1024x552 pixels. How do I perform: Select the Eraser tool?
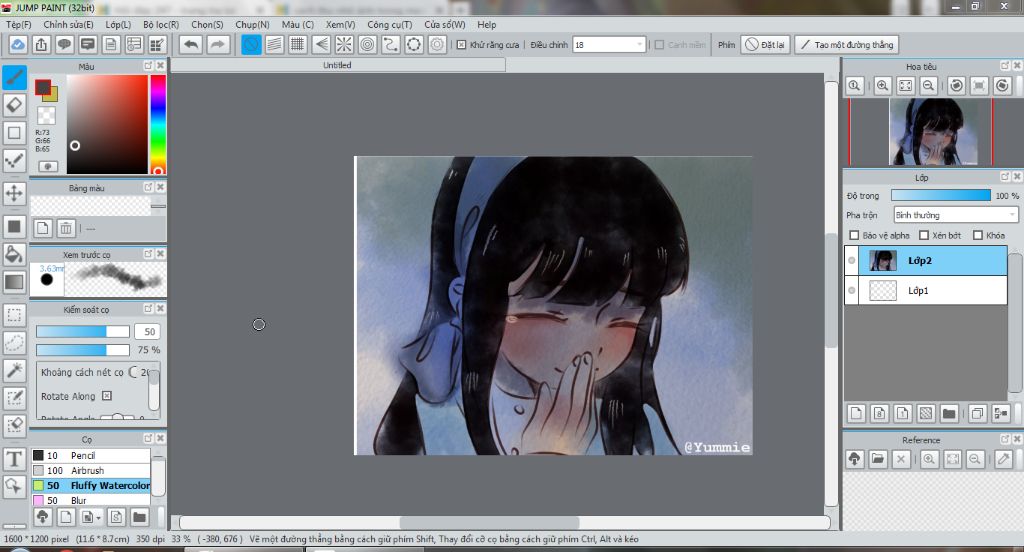(14, 105)
